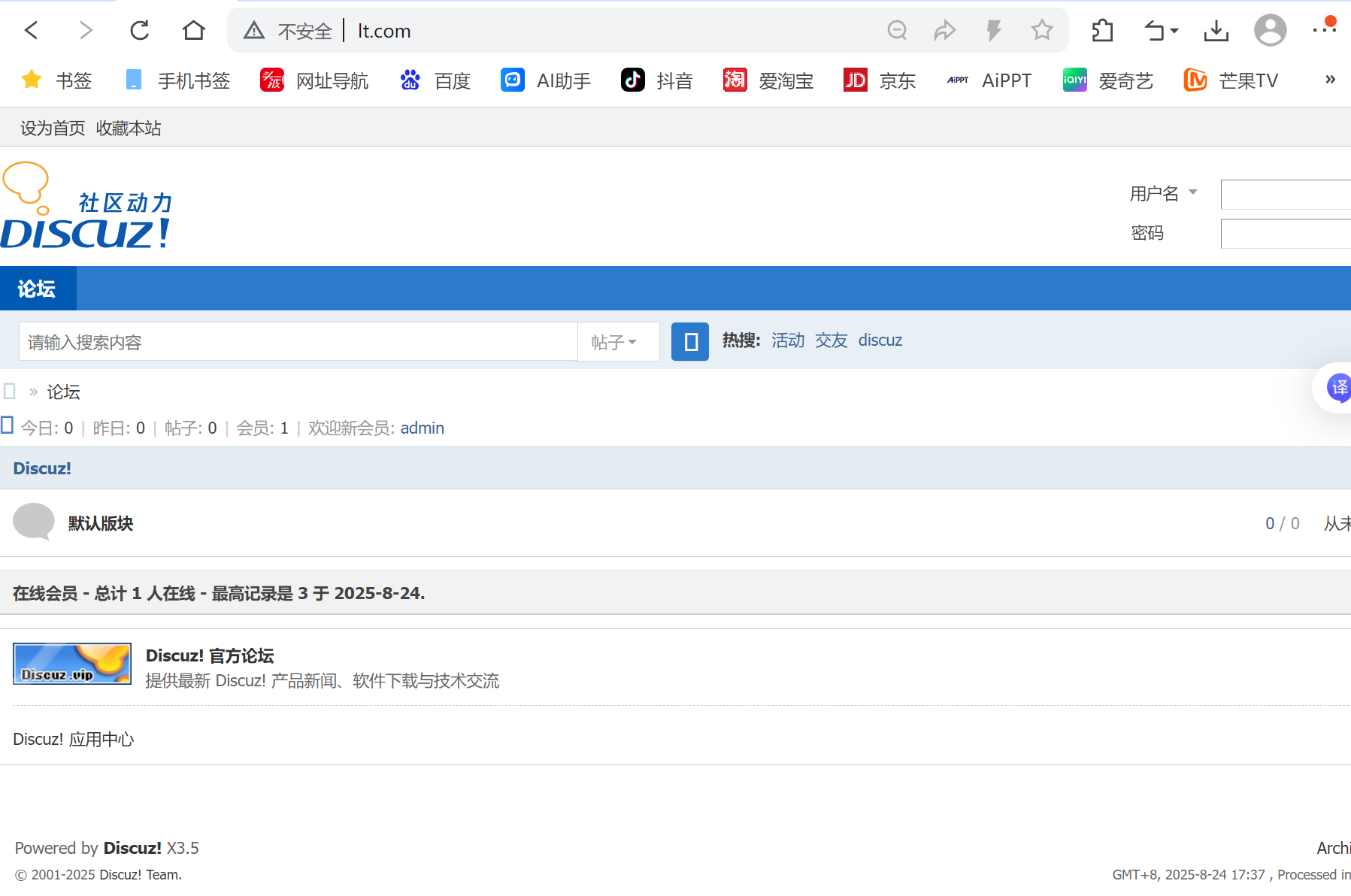Open the Discuz! category heading link
The width and height of the screenshot is (1351, 896).
tap(42, 468)
